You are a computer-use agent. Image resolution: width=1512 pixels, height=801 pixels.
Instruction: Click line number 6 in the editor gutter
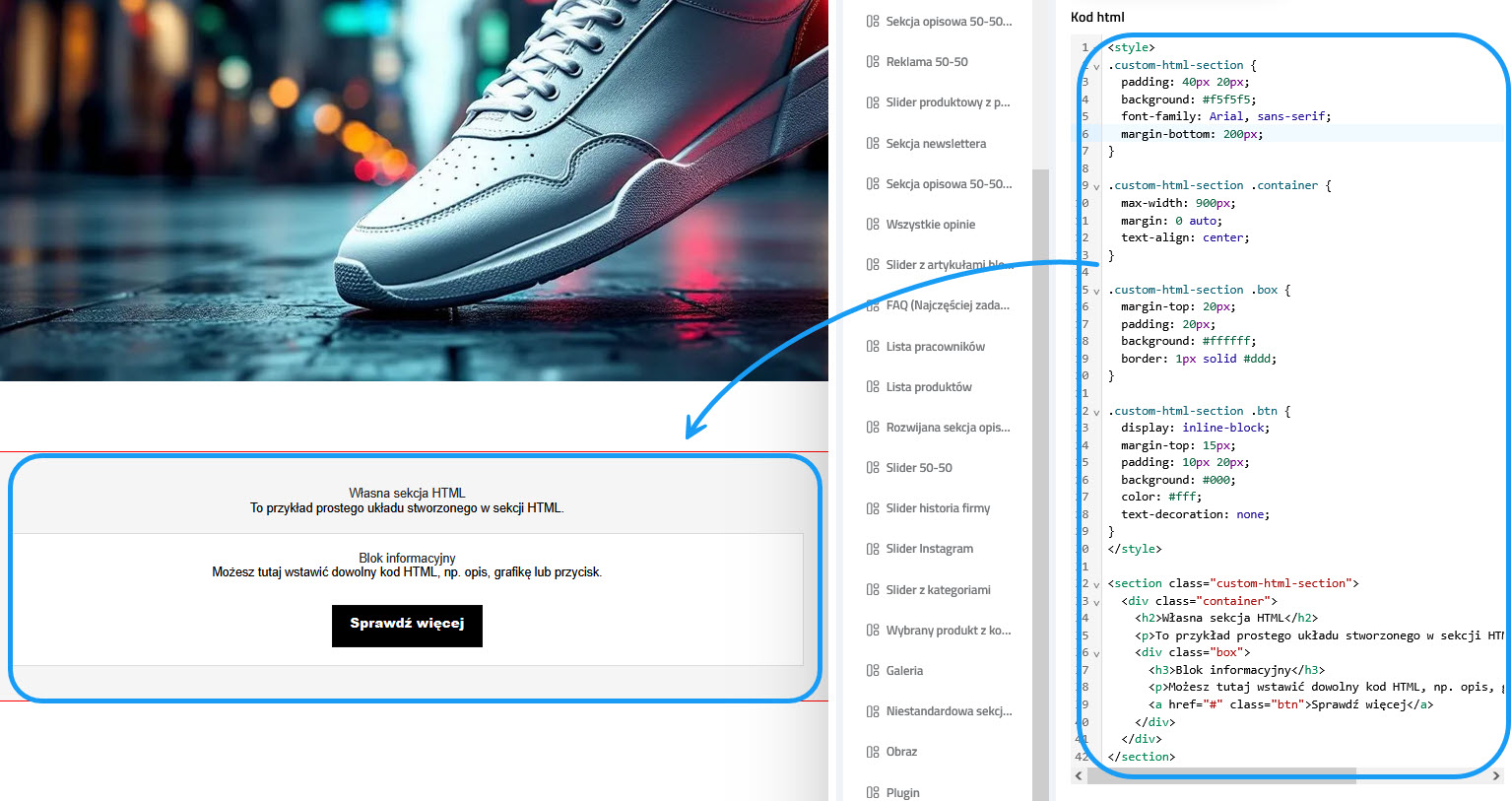1084,133
